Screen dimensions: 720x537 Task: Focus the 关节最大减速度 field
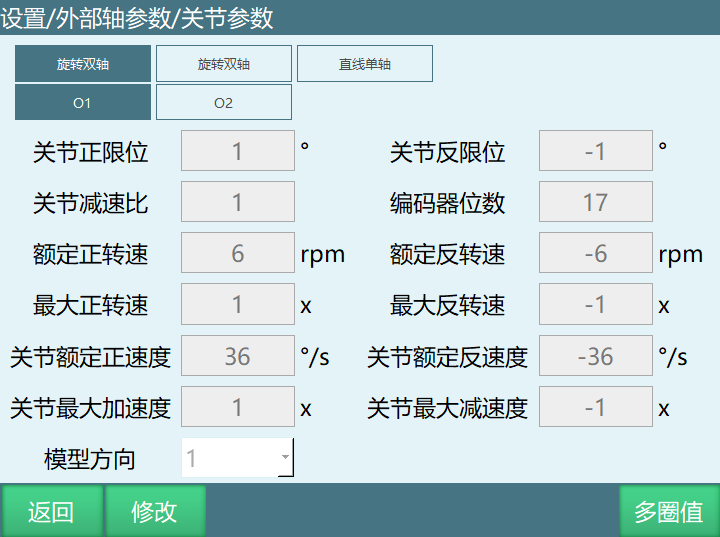(595, 407)
